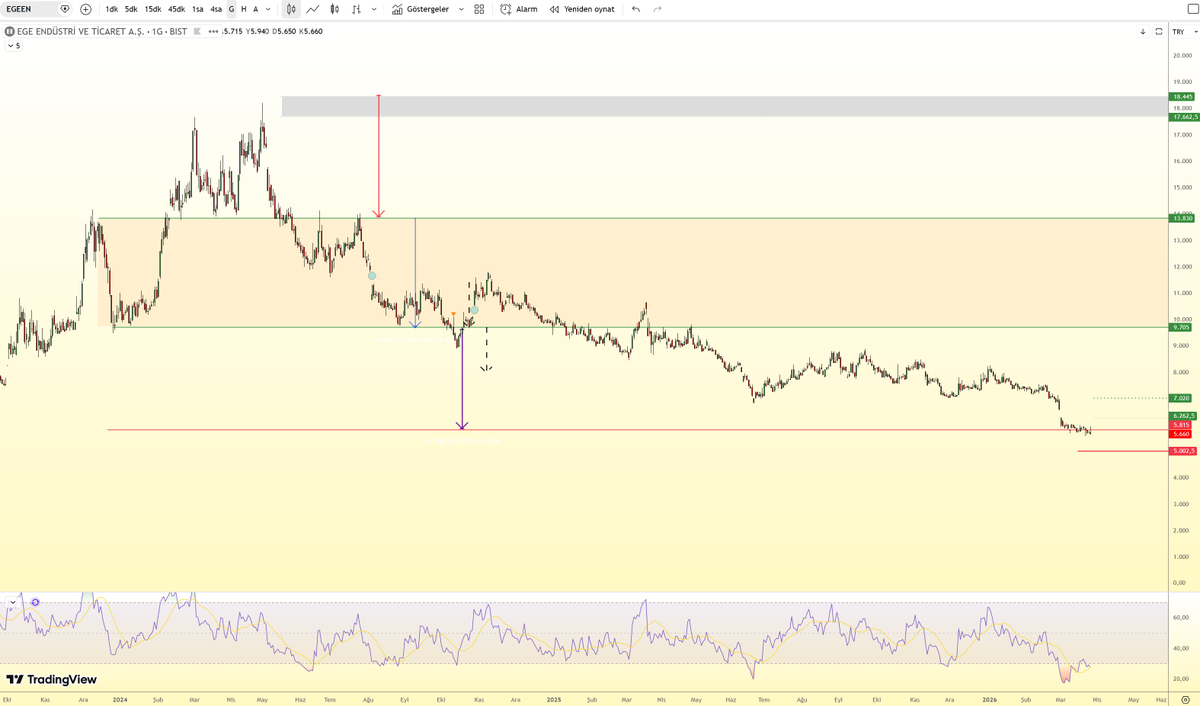Select the 5dk timeframe
This screenshot has width=1200, height=706.
(131, 9)
